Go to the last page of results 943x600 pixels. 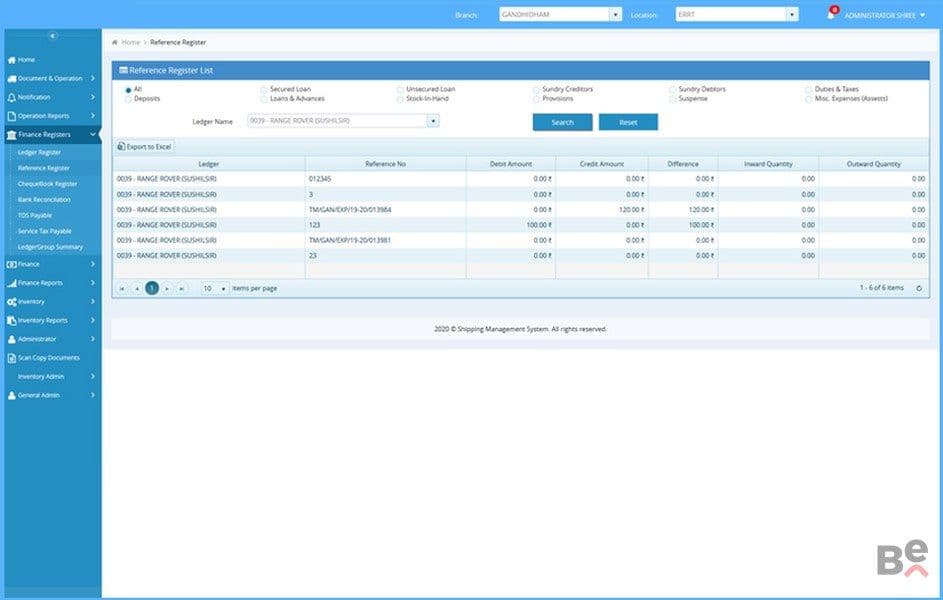click(x=182, y=289)
